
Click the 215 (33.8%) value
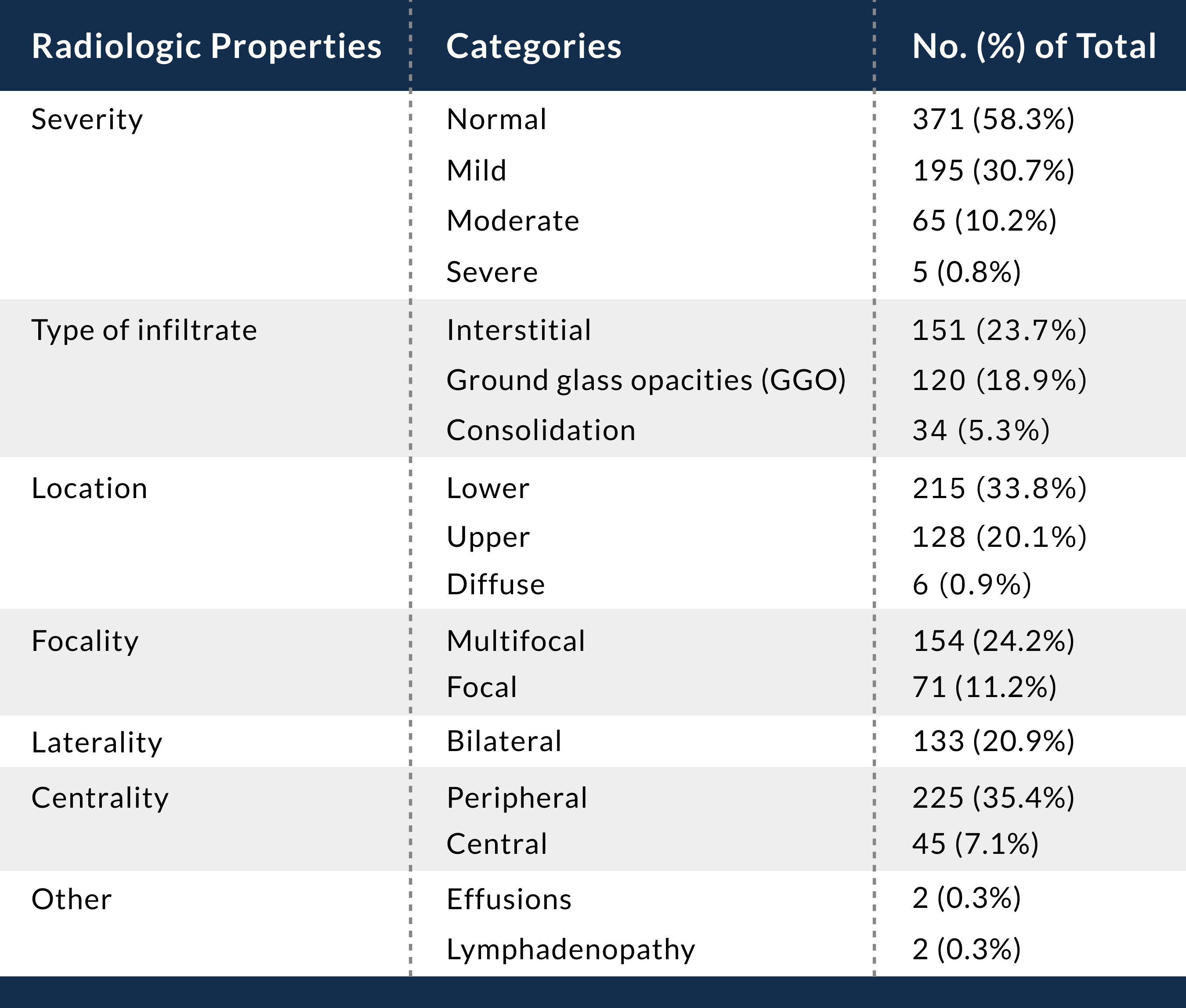click(x=999, y=488)
